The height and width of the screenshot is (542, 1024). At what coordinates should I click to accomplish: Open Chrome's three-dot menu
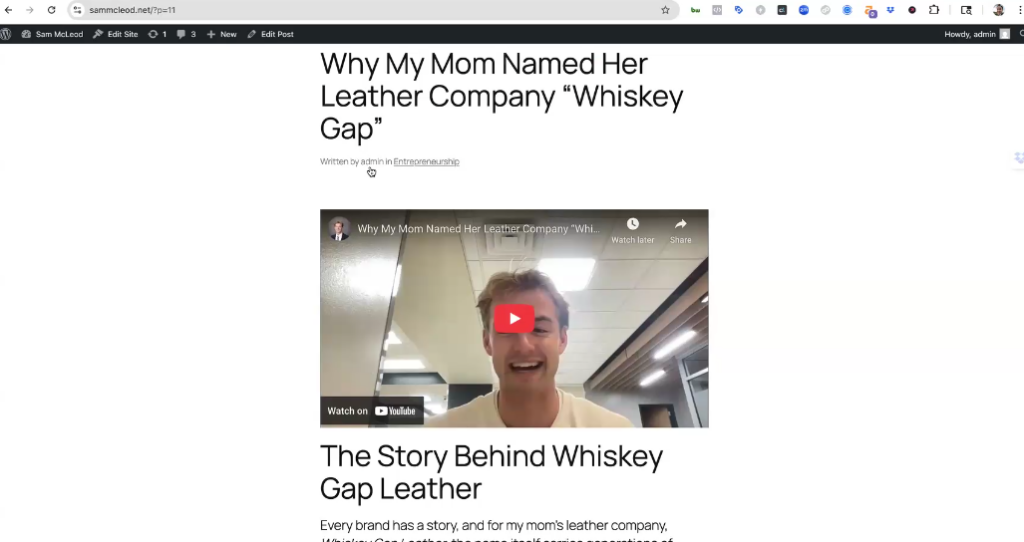click(1018, 10)
